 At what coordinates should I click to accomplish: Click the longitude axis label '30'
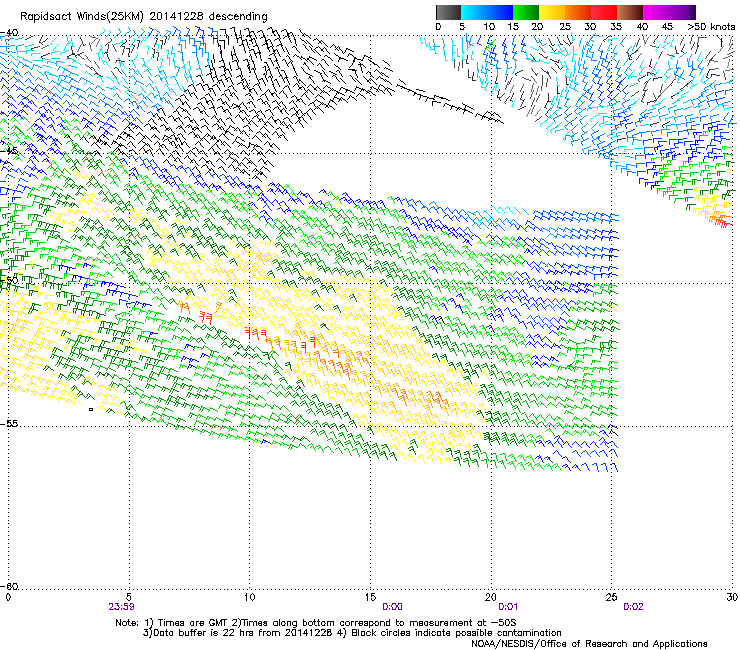pos(732,597)
